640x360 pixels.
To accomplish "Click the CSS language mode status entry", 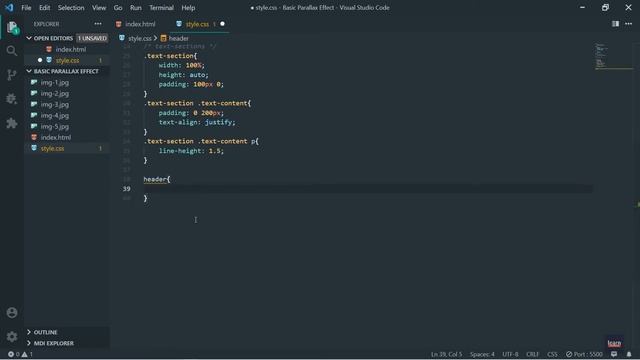I will 552,354.
